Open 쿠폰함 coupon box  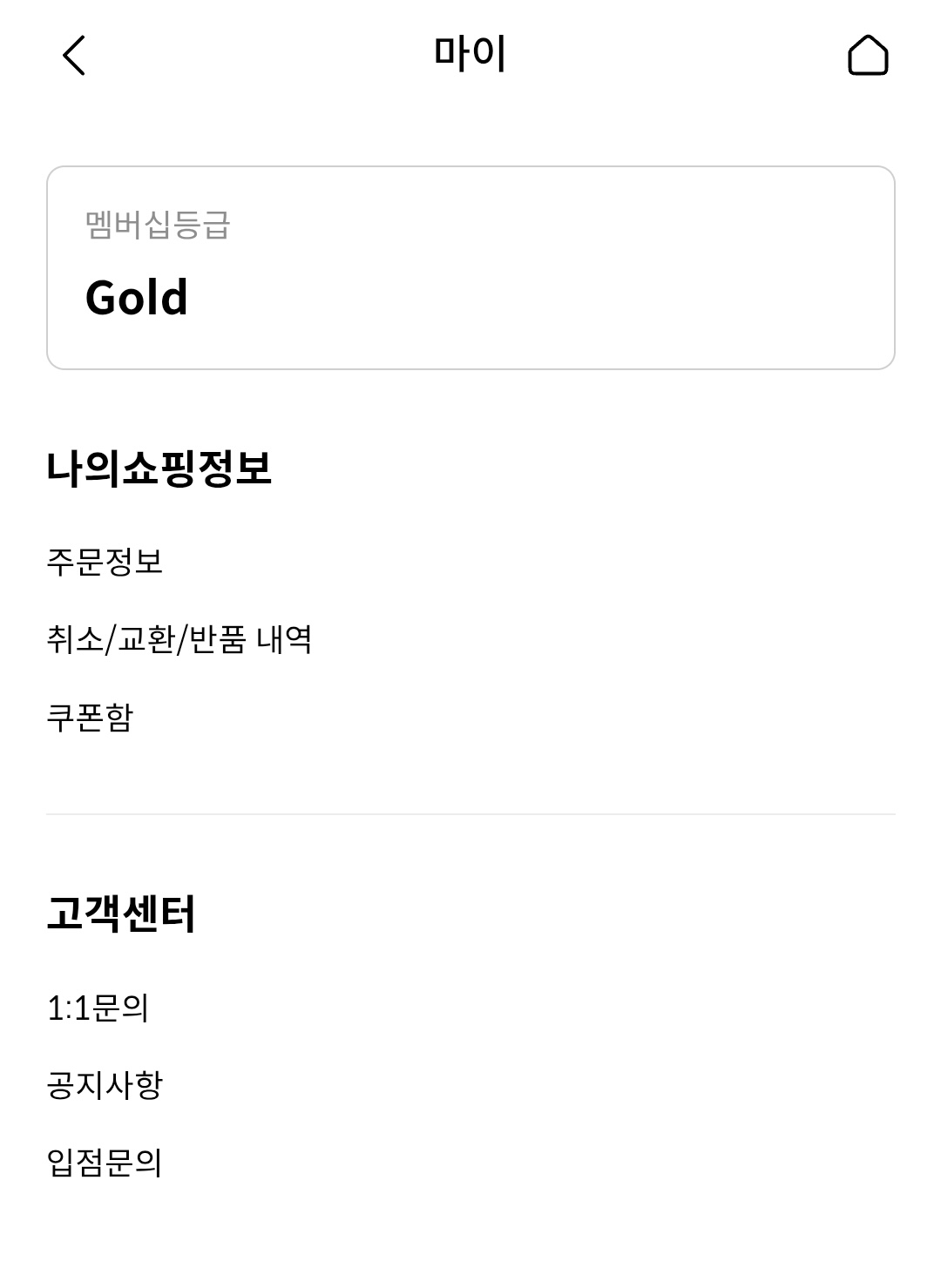[90, 718]
